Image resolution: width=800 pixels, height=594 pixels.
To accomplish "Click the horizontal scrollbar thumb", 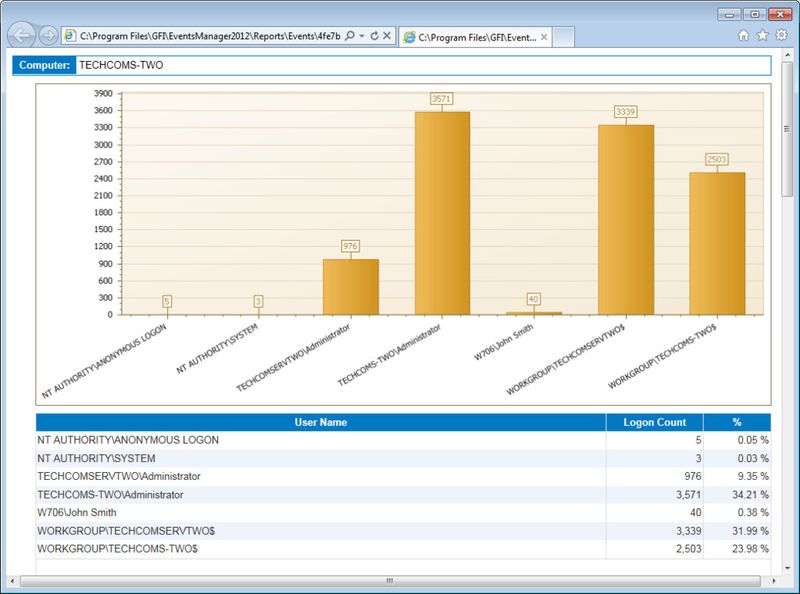I will coord(390,581).
